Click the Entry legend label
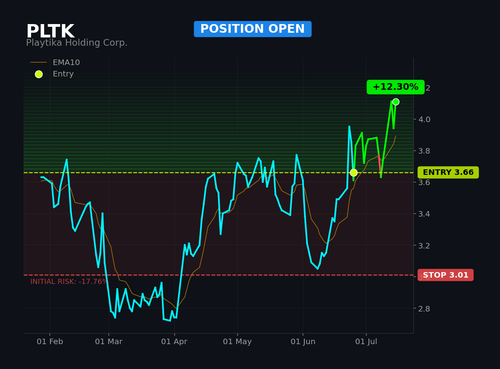 click(63, 74)
